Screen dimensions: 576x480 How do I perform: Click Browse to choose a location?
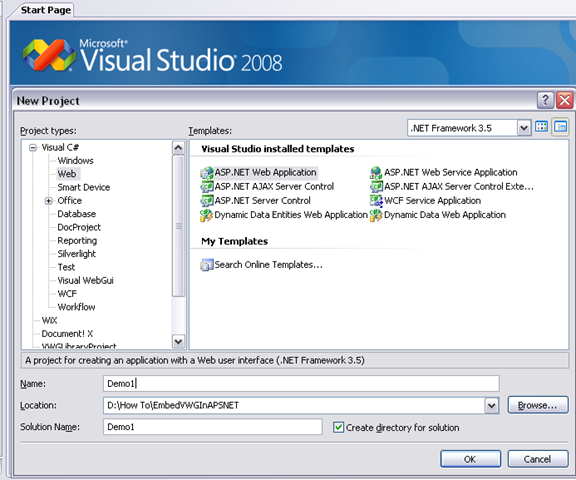[x=538, y=405]
